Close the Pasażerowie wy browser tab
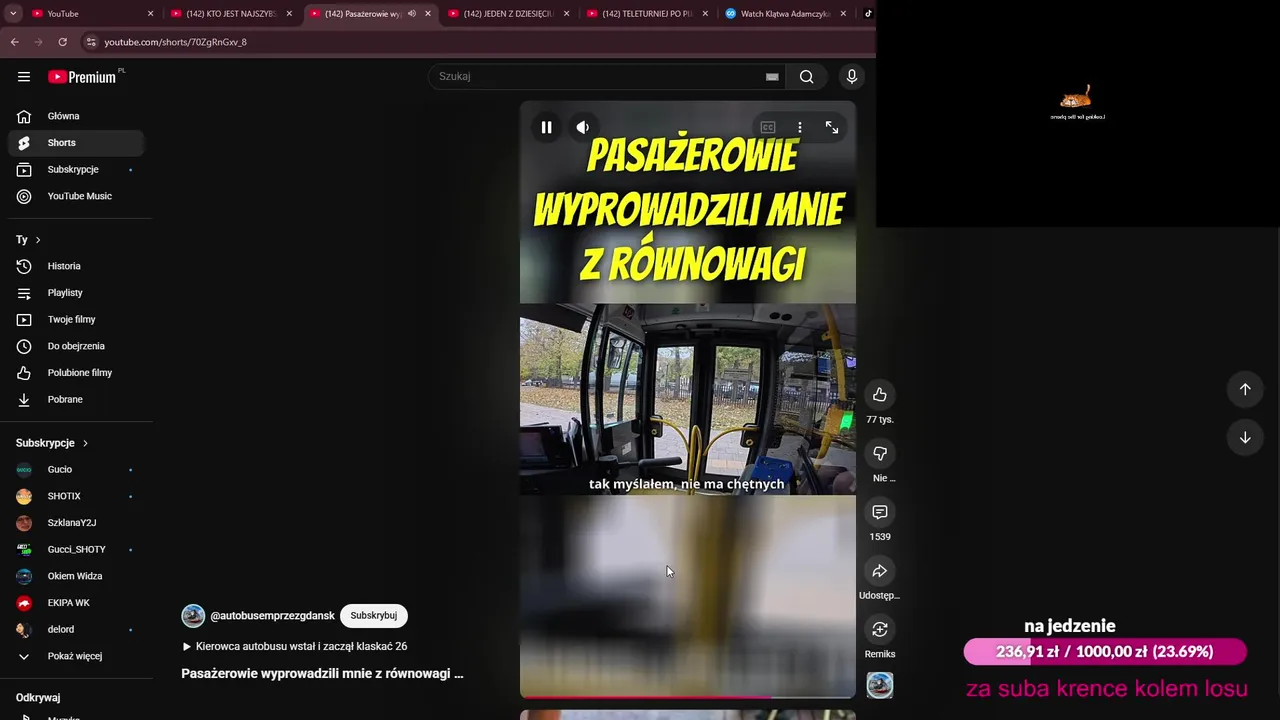The image size is (1280, 720). (x=428, y=14)
